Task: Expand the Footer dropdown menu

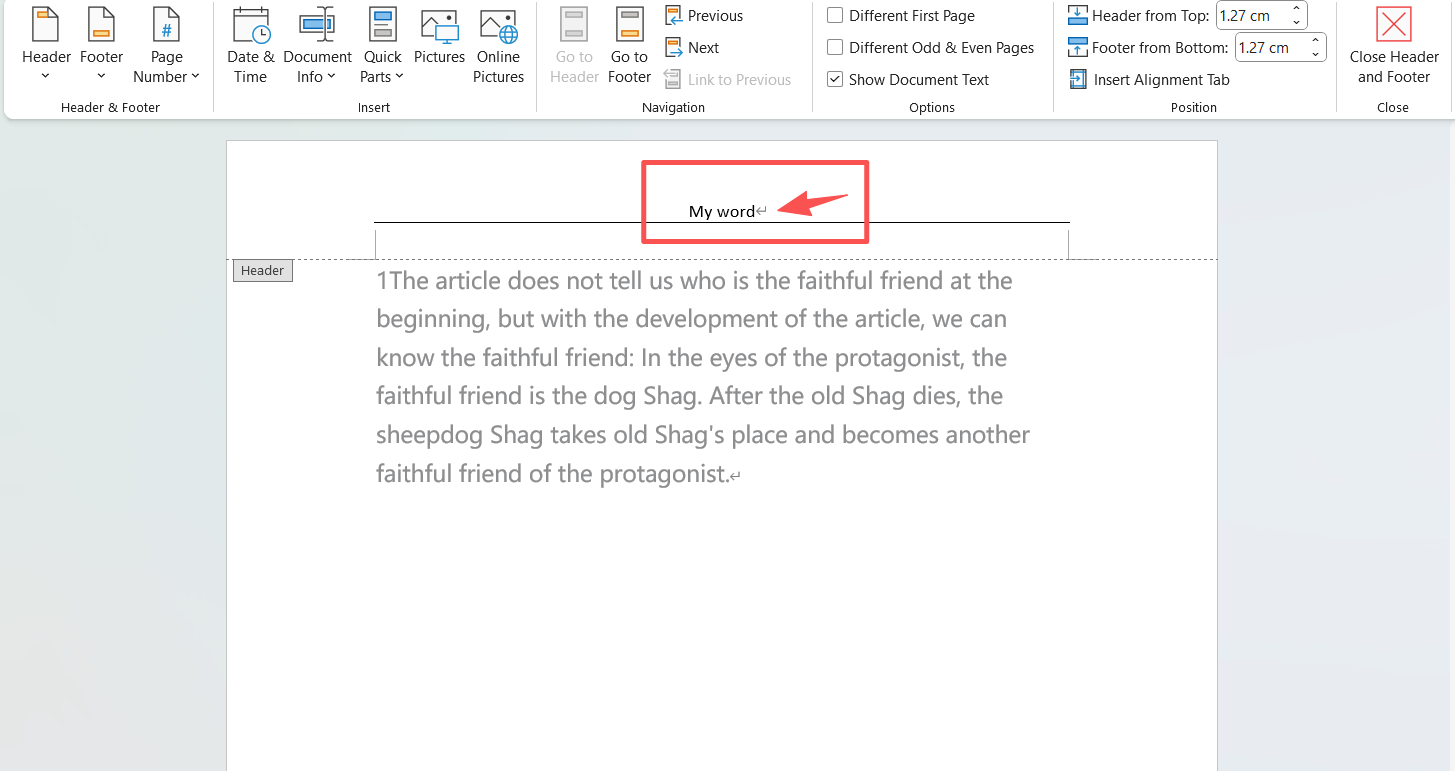Action: pos(101,45)
